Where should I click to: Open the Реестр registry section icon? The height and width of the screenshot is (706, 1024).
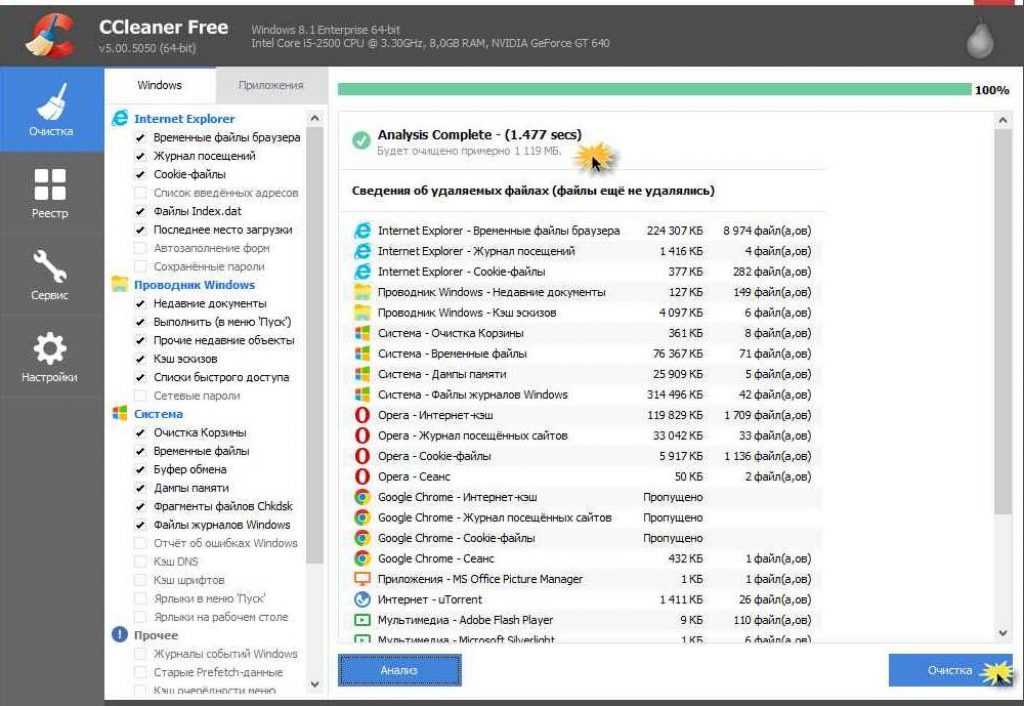[x=50, y=185]
